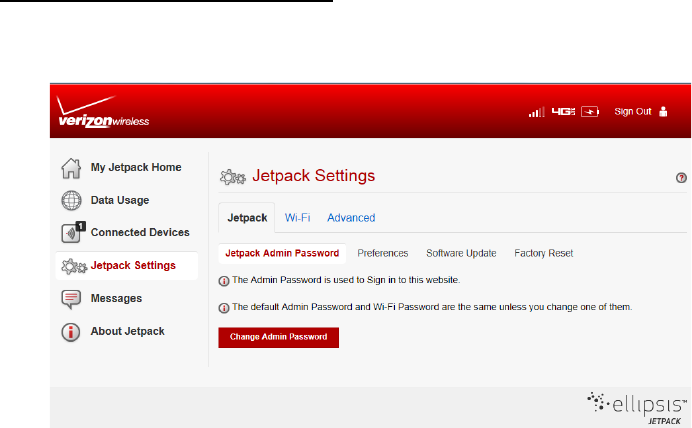Click the user icon next to Sign Out
This screenshot has height=428, width=692.
(x=663, y=112)
